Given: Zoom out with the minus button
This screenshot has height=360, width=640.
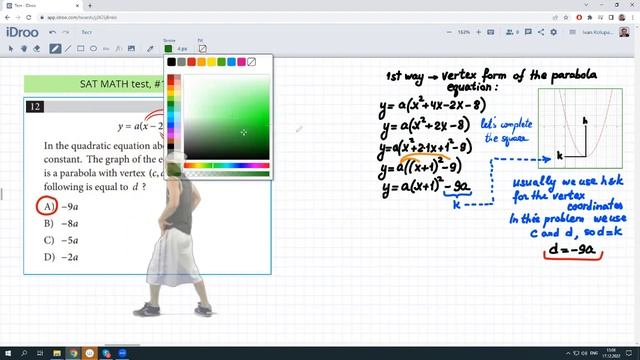Looking at the screenshot, I should coord(449,32).
